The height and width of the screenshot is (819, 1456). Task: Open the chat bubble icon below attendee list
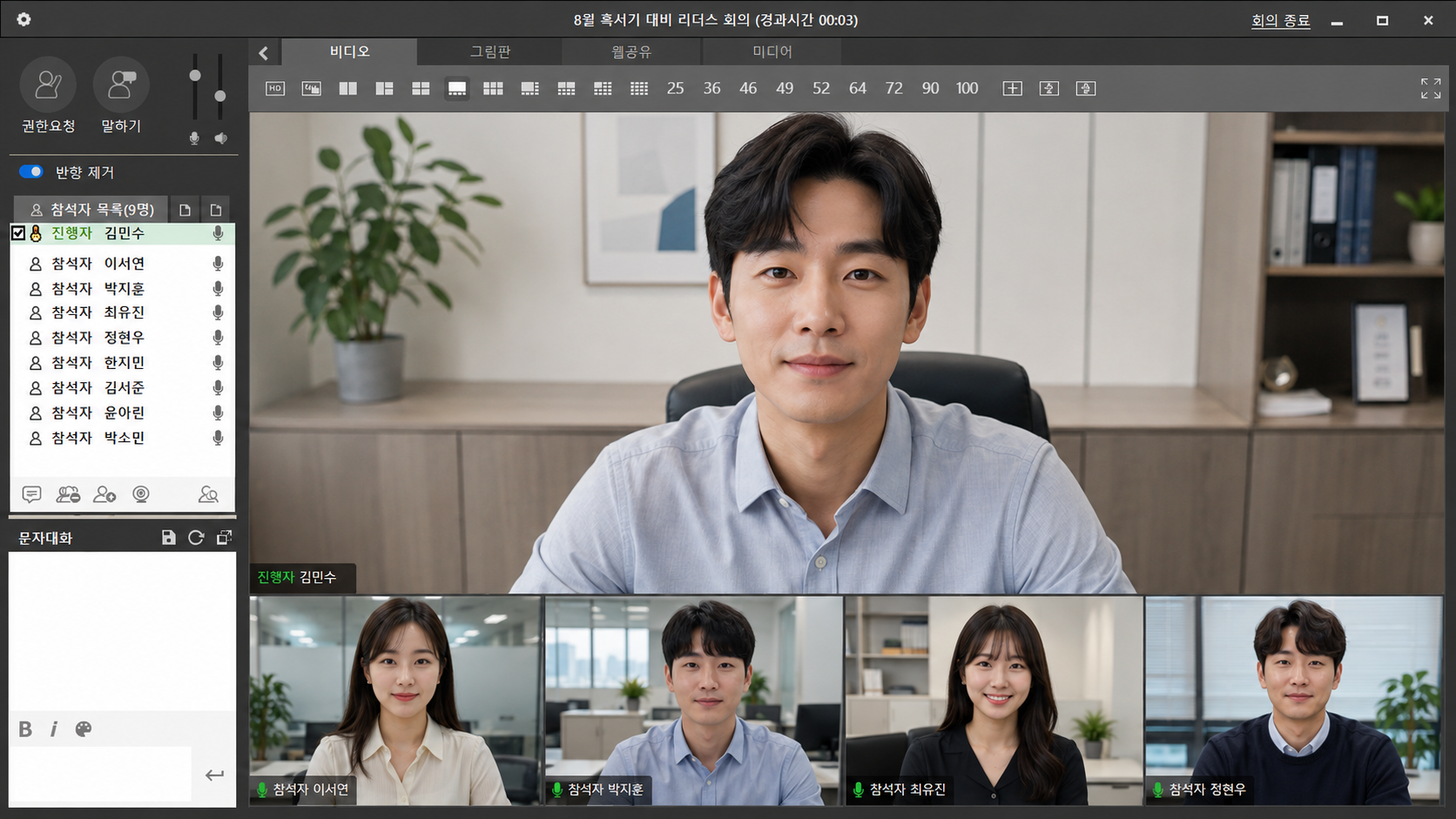point(31,494)
